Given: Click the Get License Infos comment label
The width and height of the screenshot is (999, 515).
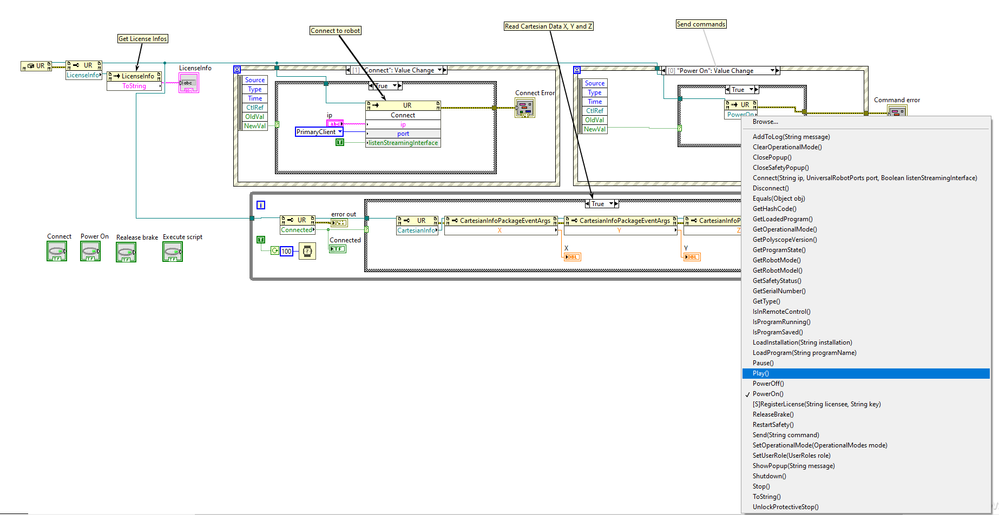Looking at the screenshot, I should (x=143, y=39).
